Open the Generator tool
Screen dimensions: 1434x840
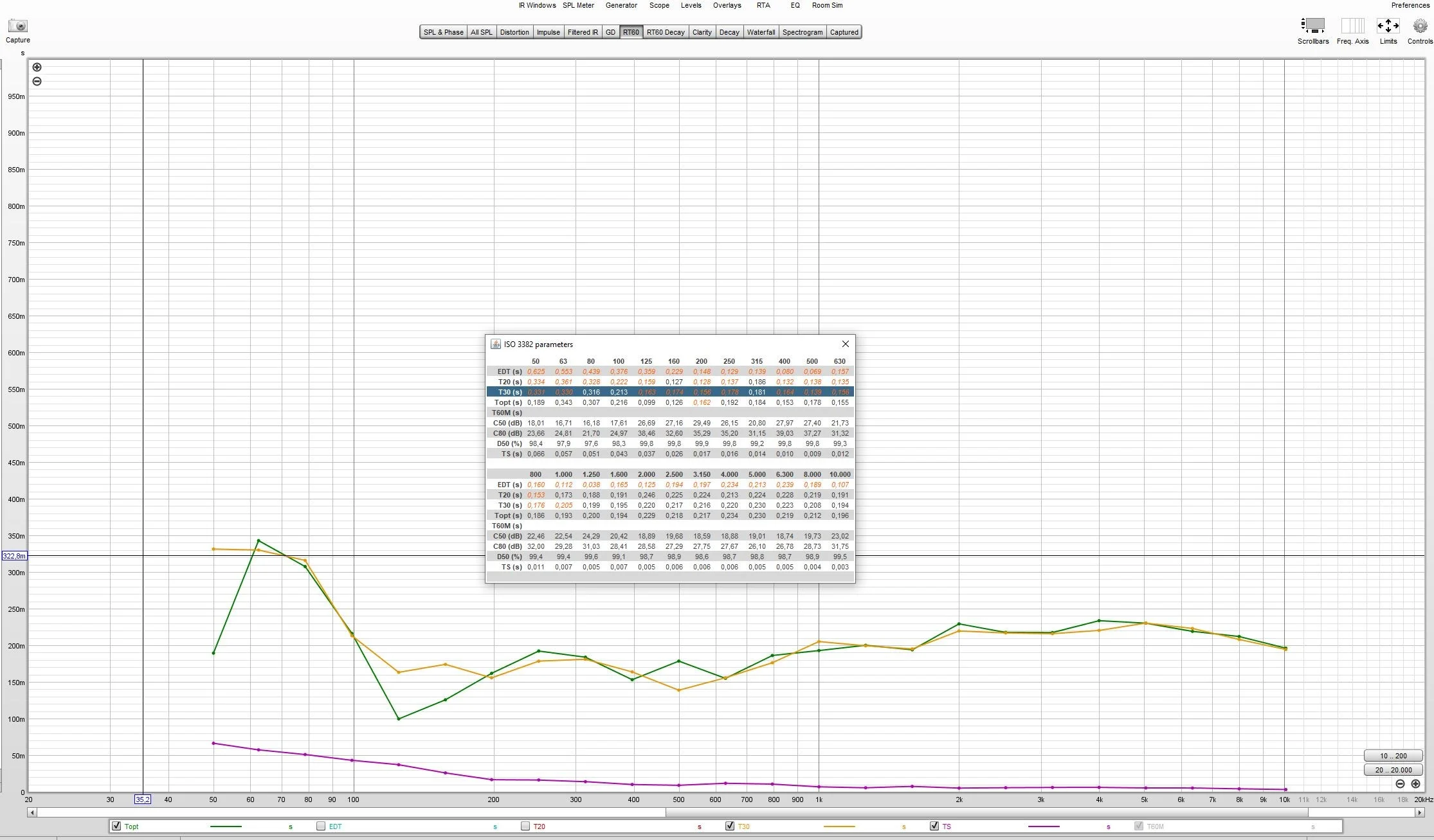(x=621, y=5)
